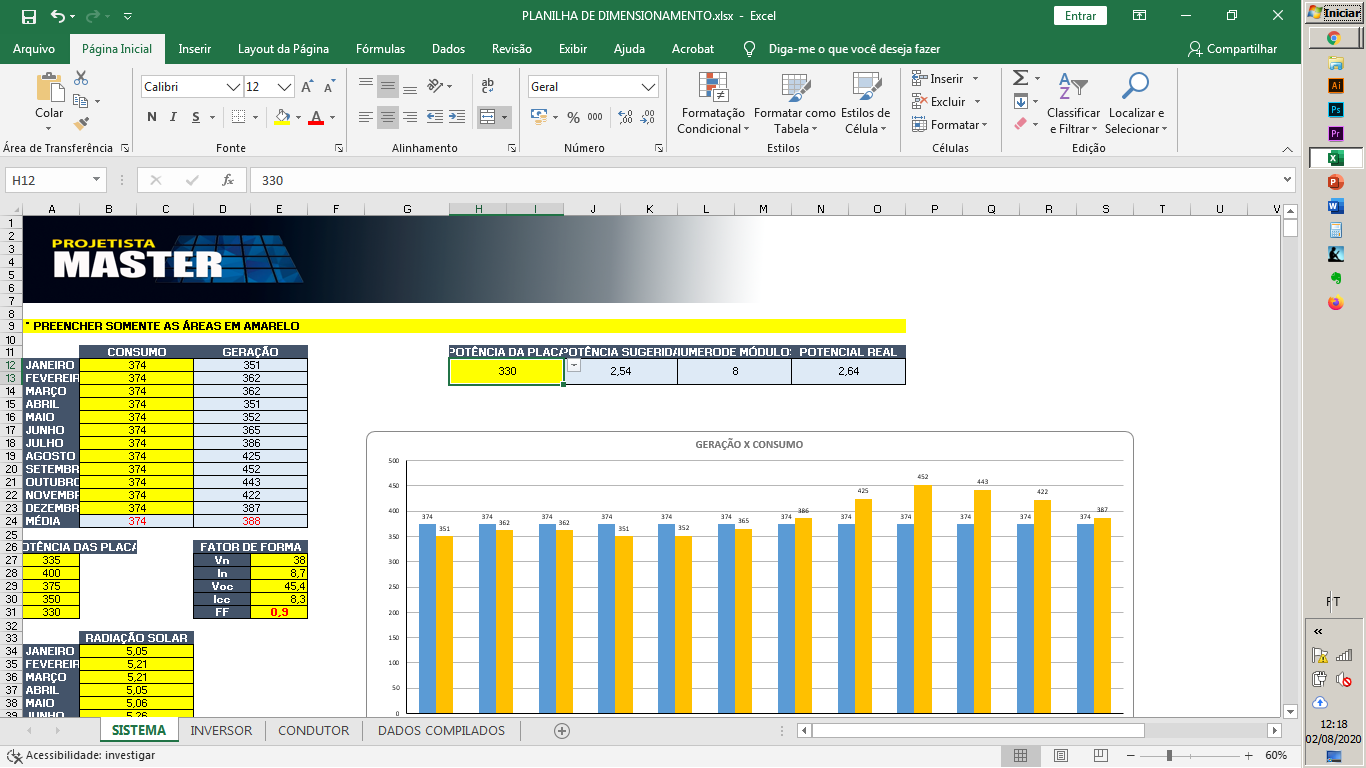Open the Name Box dropdown arrow
Viewport: 1366px width, 768px height.
[97, 180]
